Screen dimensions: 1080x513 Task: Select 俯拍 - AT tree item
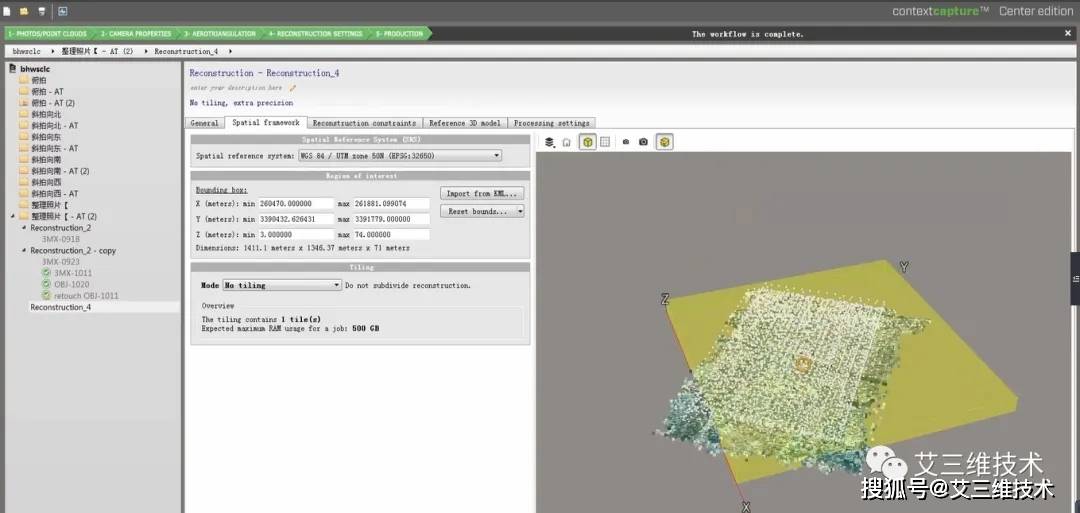pyautogui.click(x=47, y=92)
